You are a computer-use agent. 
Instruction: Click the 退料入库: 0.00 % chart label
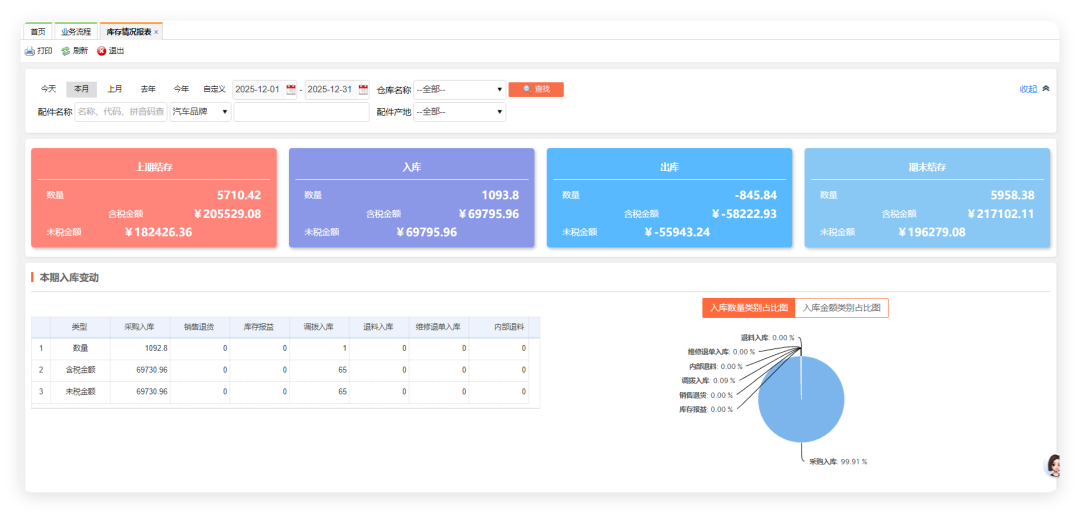coord(767,338)
